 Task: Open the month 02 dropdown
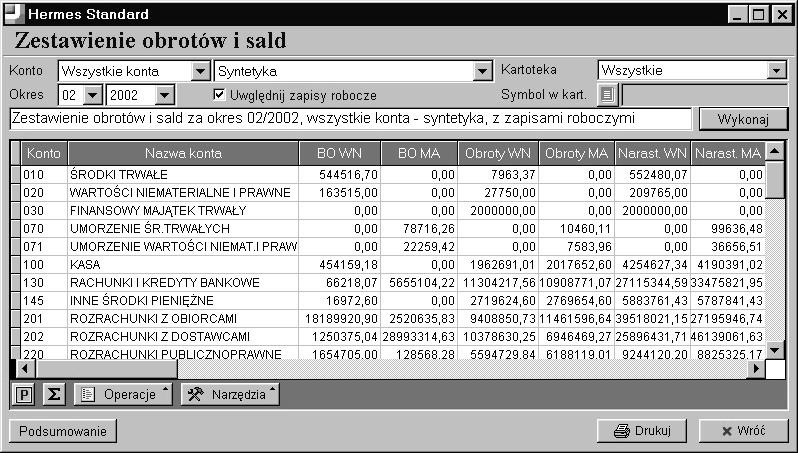click(93, 95)
